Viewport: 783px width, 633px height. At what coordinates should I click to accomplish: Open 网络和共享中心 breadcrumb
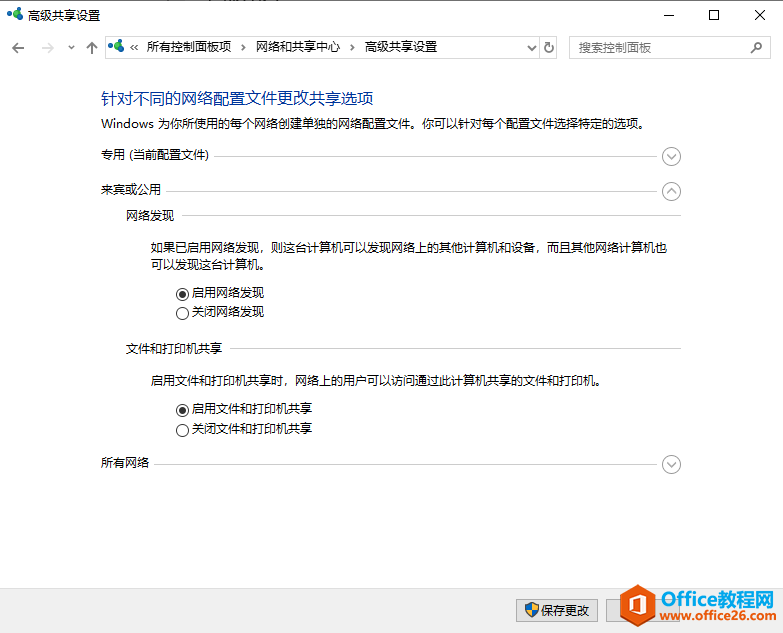pyautogui.click(x=298, y=47)
